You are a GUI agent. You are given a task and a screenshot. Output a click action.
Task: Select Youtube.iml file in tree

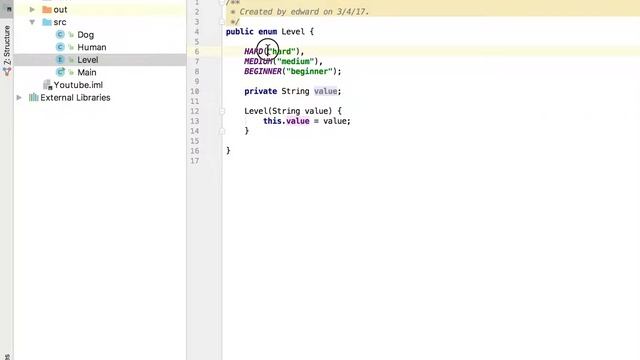point(78,85)
